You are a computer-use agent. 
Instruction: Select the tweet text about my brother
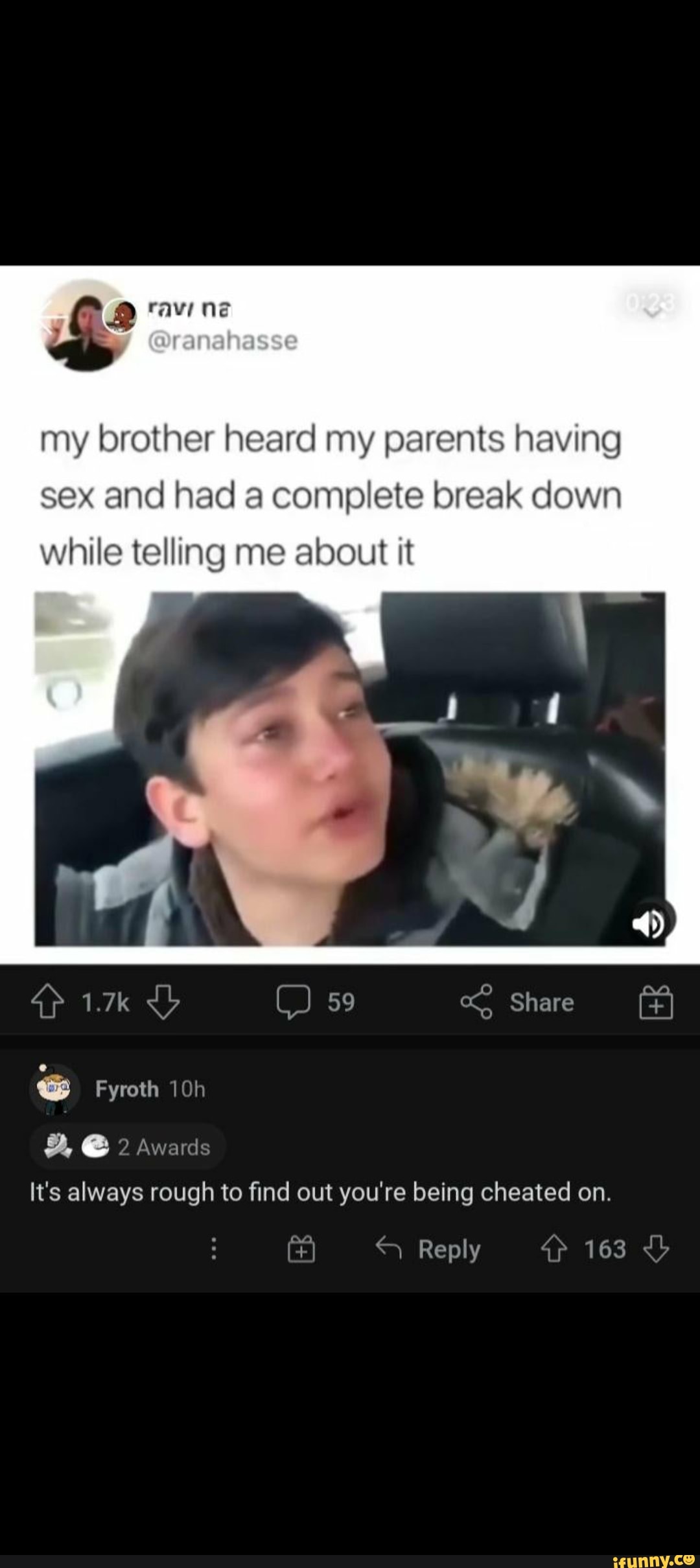click(x=331, y=496)
